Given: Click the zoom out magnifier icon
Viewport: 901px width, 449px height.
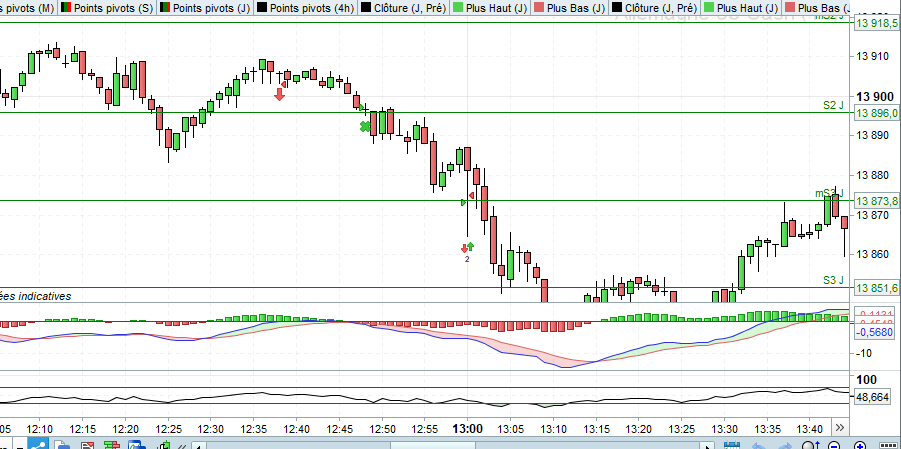Looking at the screenshot, I should tap(834, 445).
